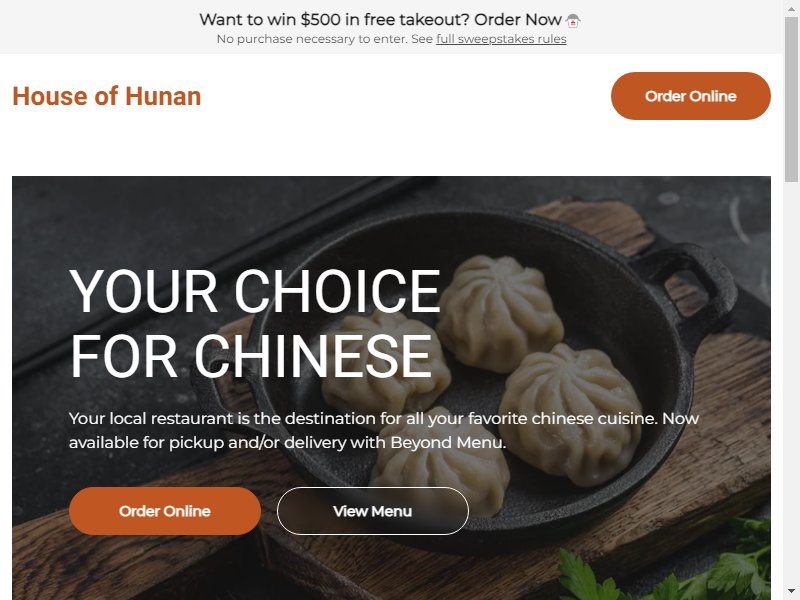This screenshot has height=600, width=800.
Task: Open the View Menu button
Action: click(x=372, y=511)
